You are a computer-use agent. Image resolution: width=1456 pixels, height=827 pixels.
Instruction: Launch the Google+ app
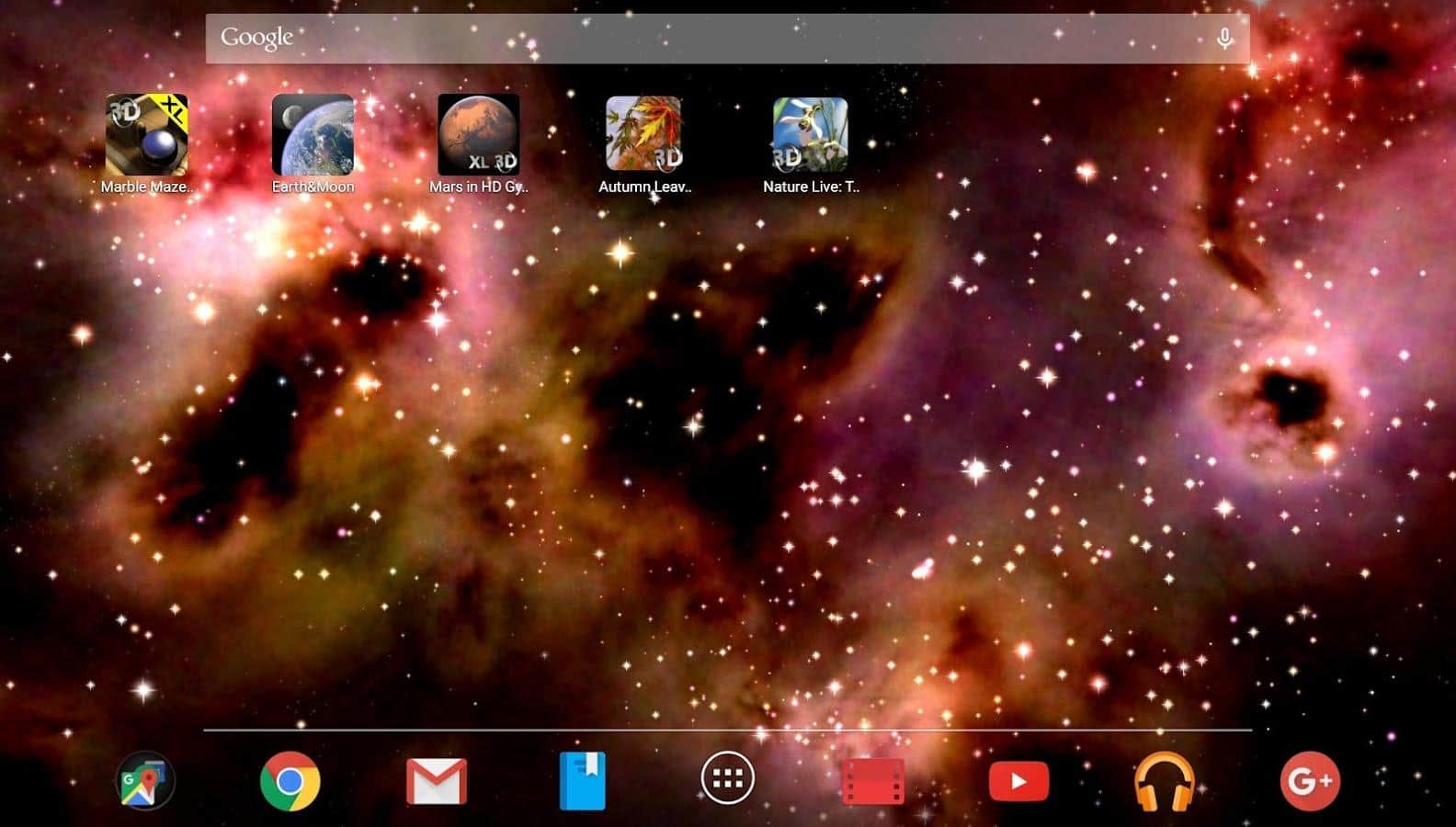pyautogui.click(x=1310, y=781)
